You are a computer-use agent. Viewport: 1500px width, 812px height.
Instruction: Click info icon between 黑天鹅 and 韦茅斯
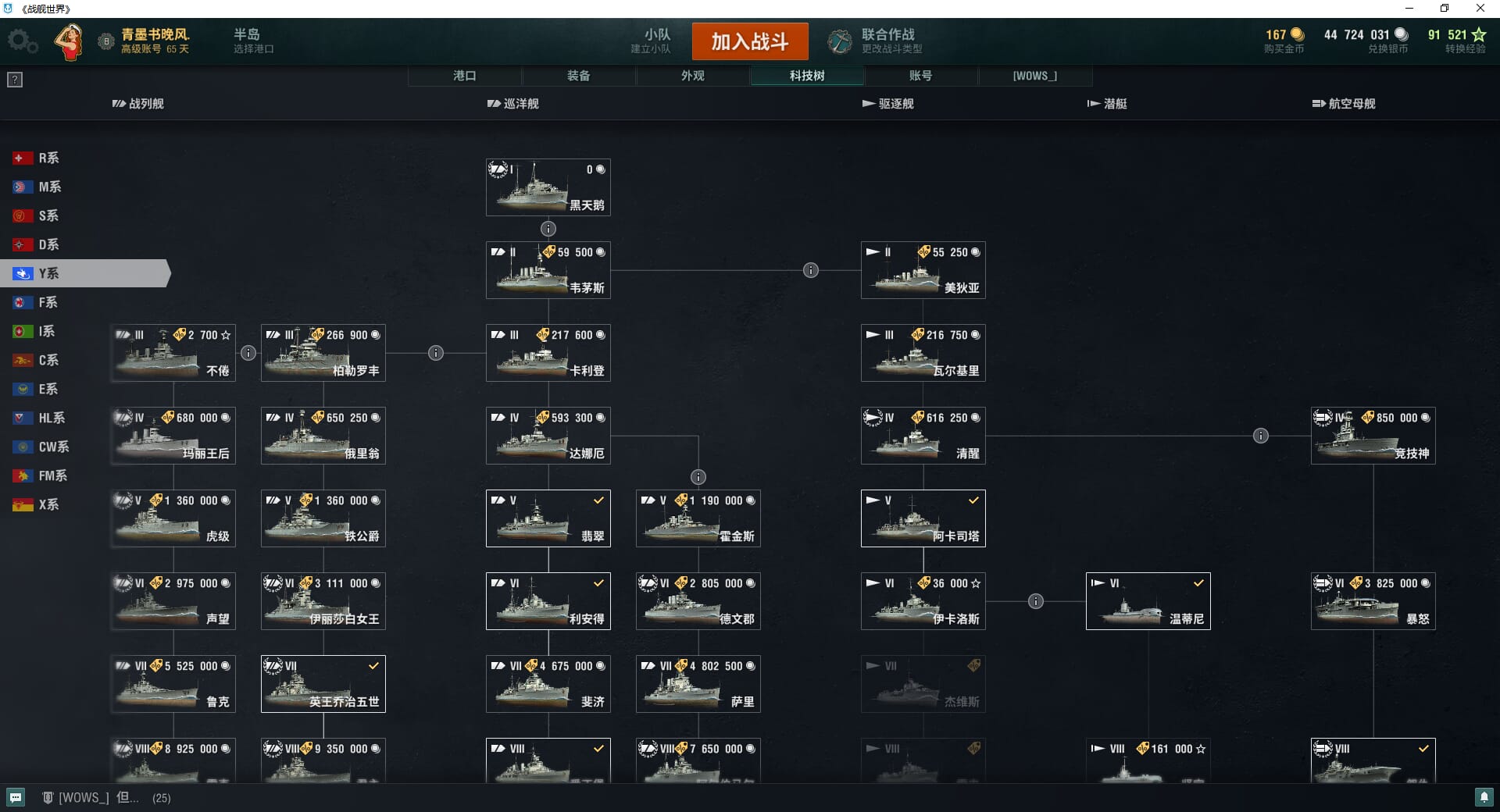pos(548,229)
